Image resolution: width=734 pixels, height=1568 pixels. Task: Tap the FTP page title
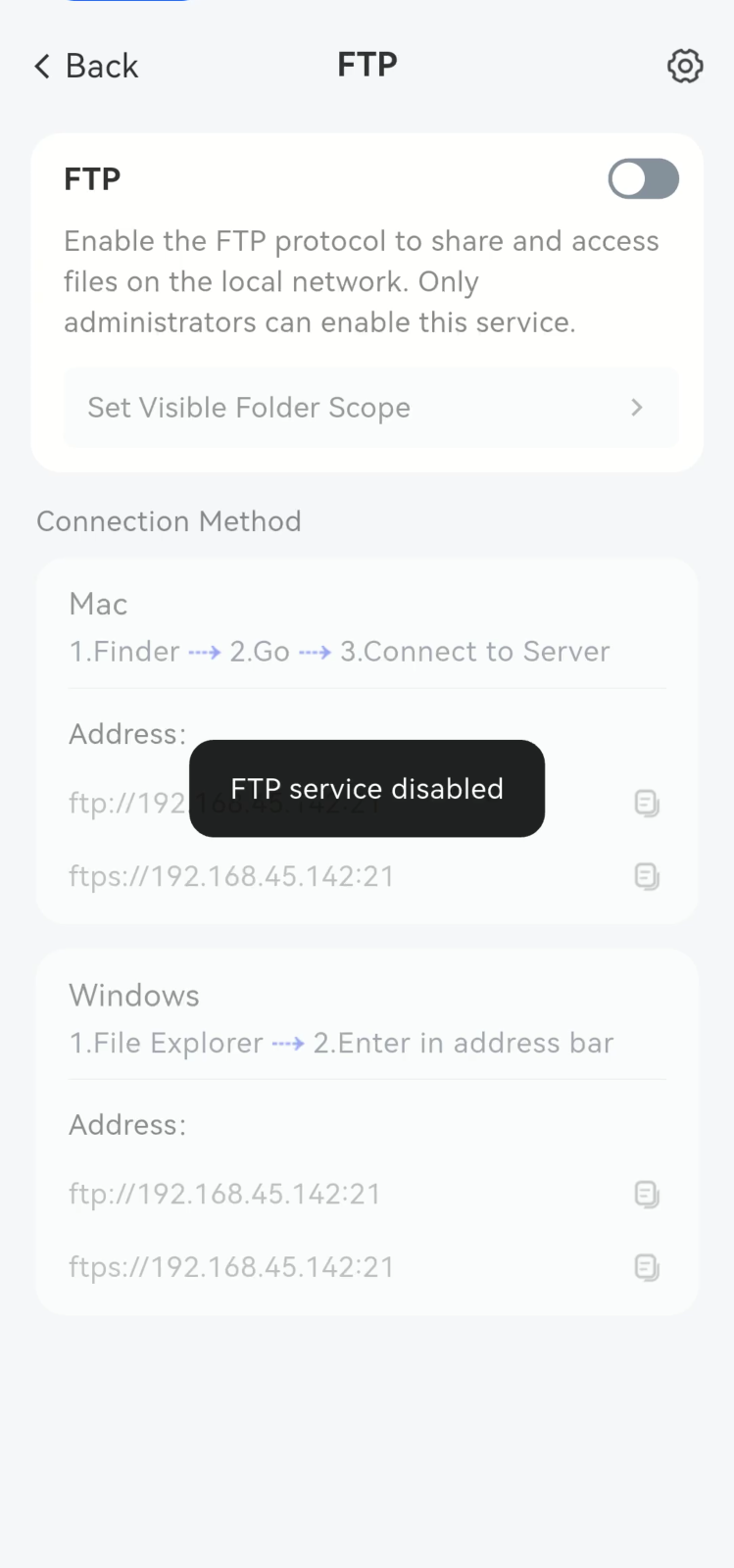coord(367,65)
